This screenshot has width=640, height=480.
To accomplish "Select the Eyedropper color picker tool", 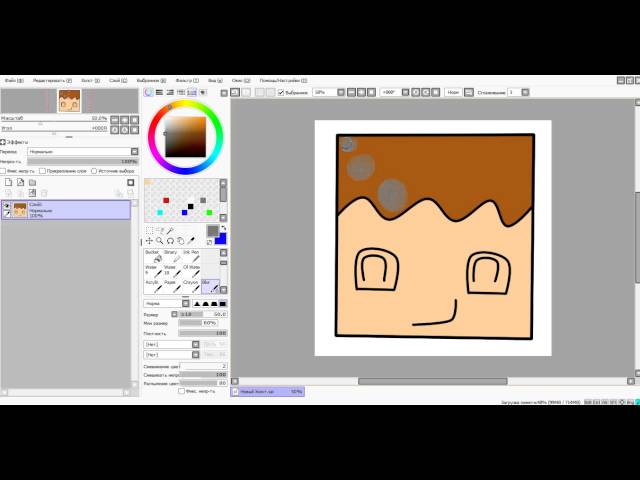I will (x=191, y=241).
